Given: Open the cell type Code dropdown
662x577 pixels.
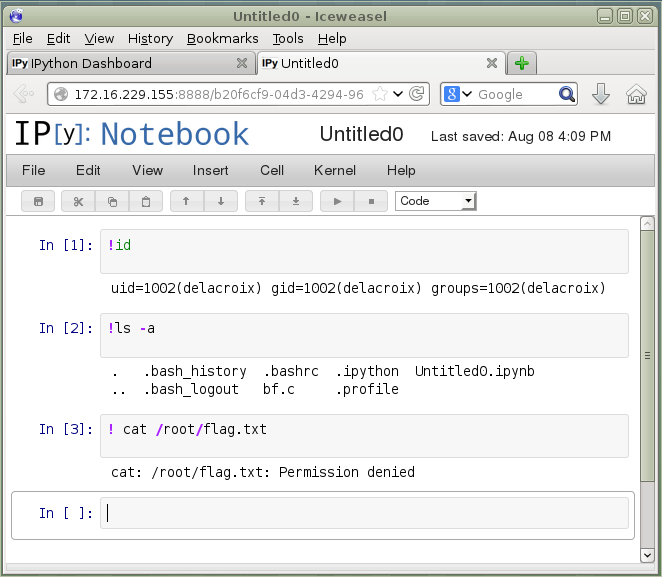Looking at the screenshot, I should [436, 201].
